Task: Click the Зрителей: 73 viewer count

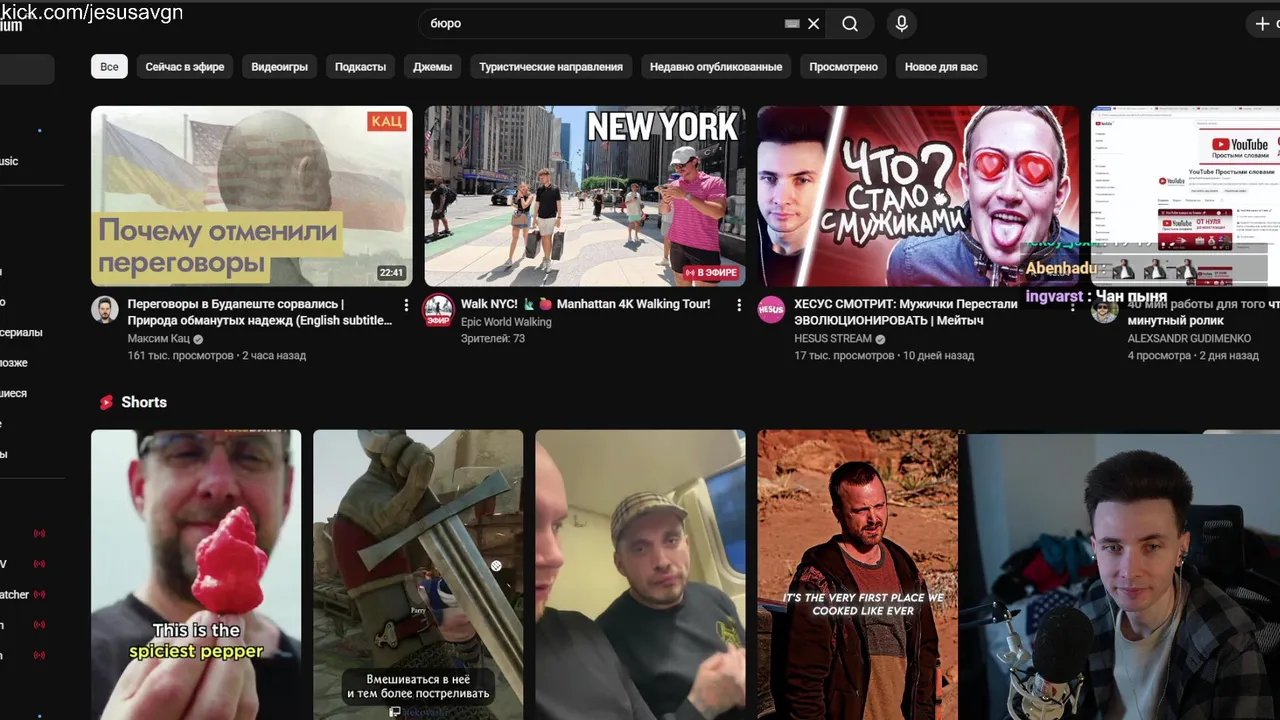Action: pos(493,338)
